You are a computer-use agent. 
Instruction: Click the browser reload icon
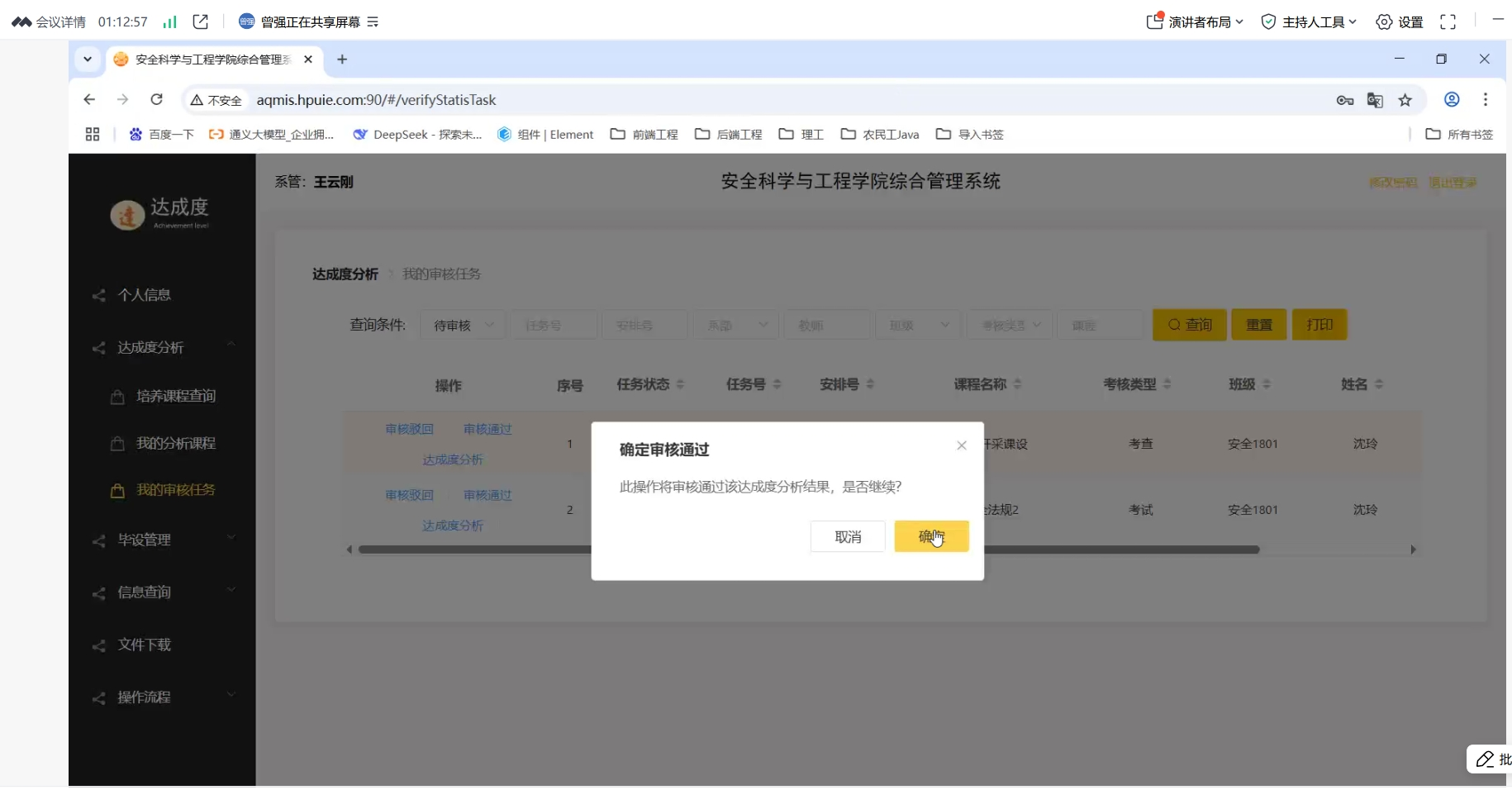[156, 100]
